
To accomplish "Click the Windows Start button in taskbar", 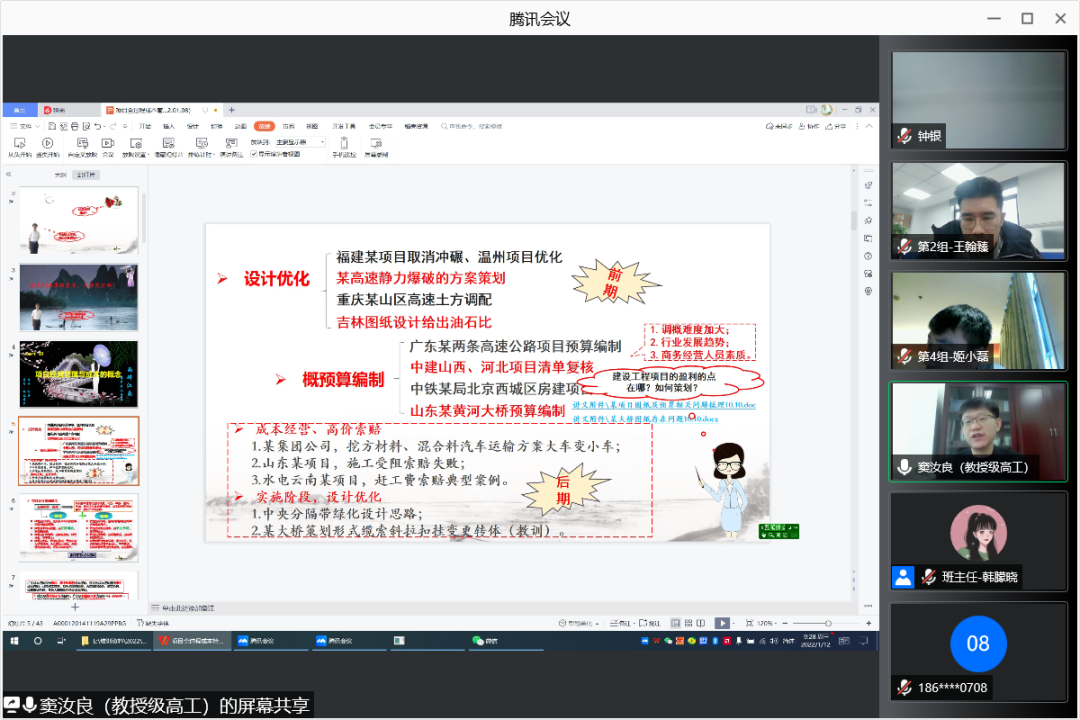I will [x=14, y=641].
